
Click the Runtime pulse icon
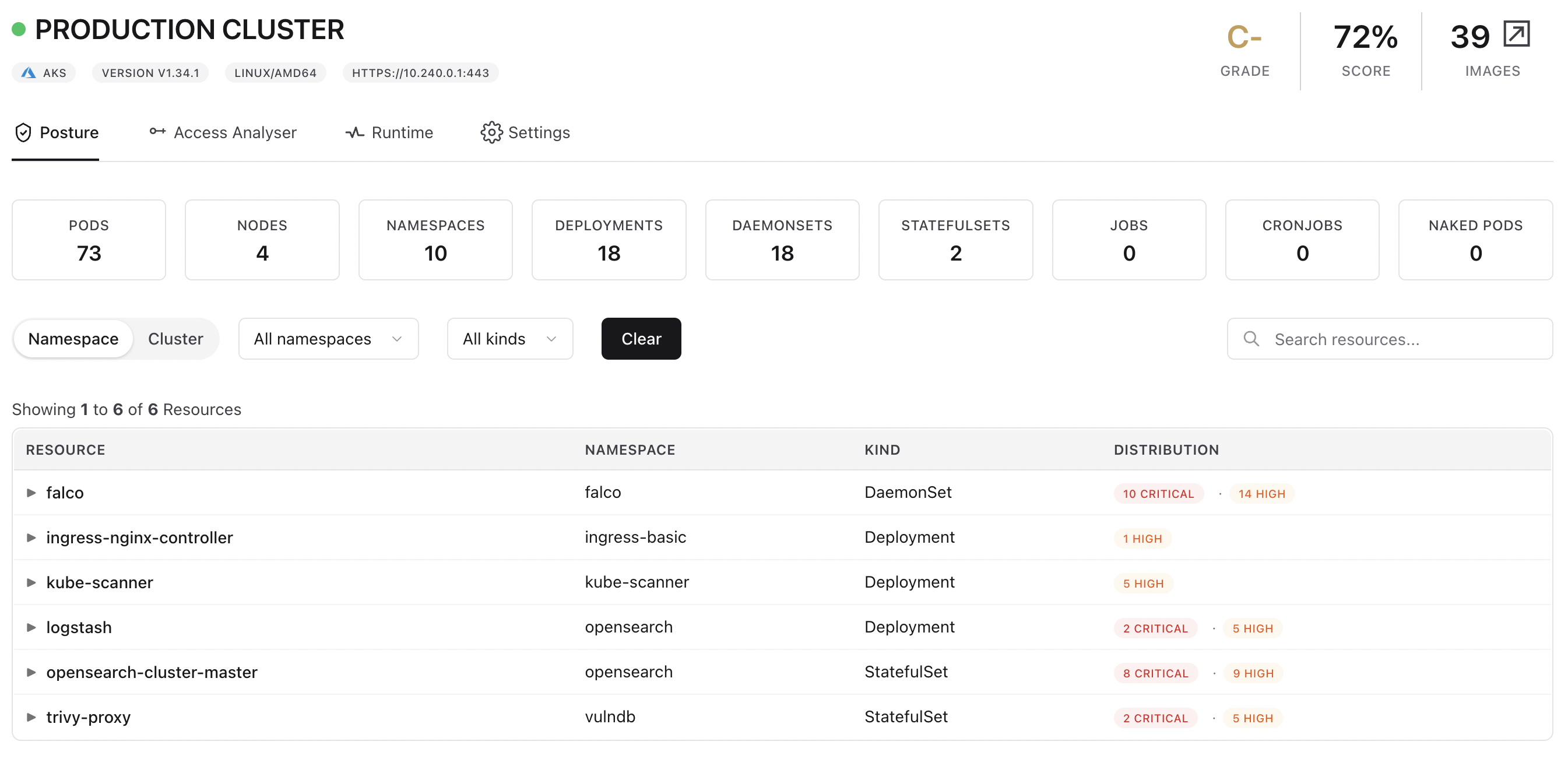pos(355,133)
